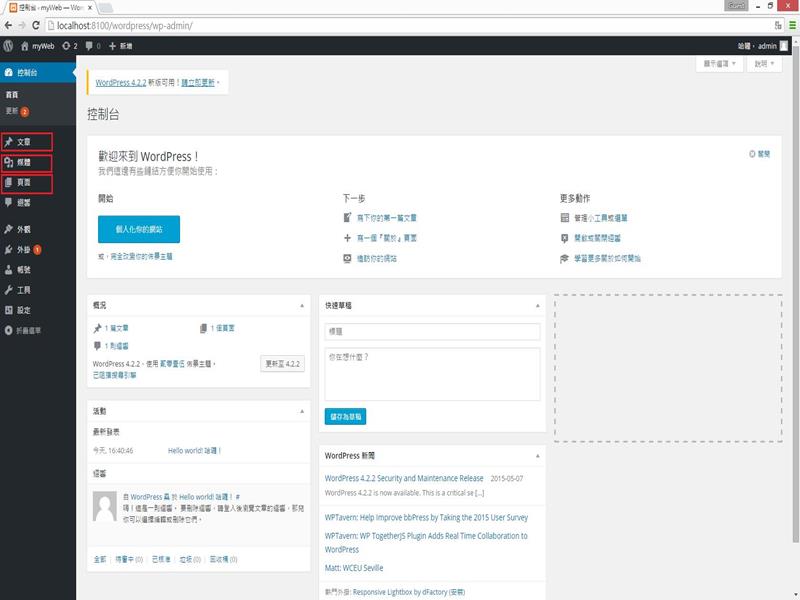Open 設定 (Settings) icon in sidebar
Screen dimensions: 800x600
click(8, 310)
